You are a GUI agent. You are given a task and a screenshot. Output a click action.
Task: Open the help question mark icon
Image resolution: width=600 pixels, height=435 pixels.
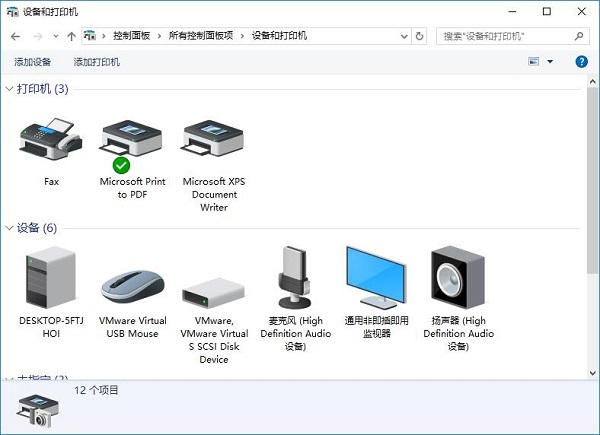581,62
